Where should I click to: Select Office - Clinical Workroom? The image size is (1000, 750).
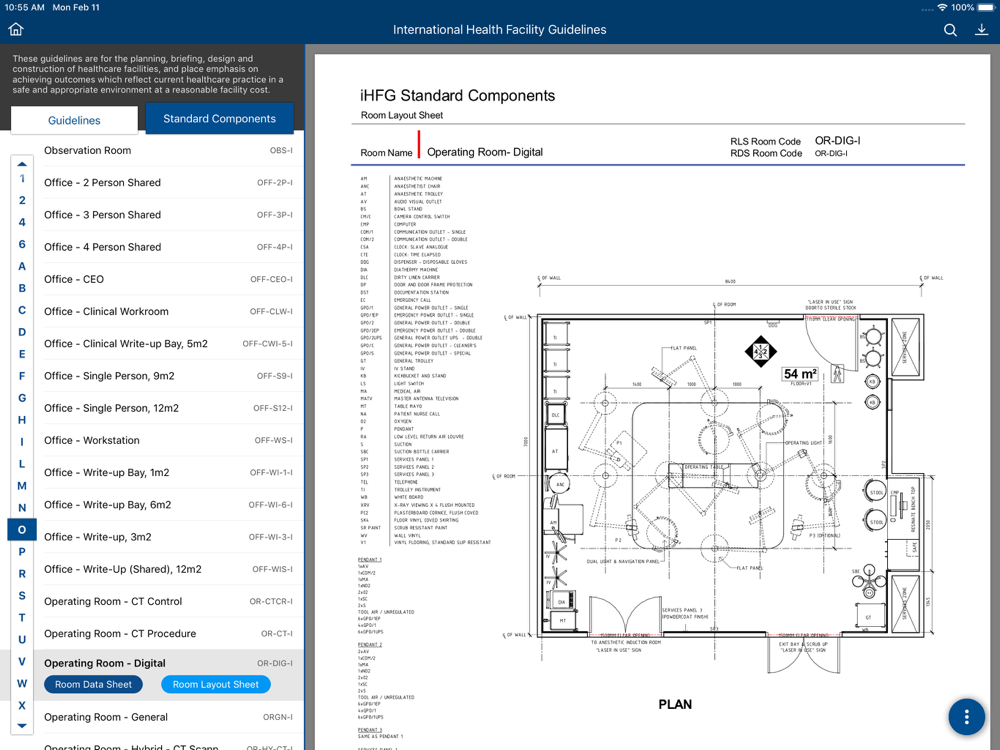[168, 311]
